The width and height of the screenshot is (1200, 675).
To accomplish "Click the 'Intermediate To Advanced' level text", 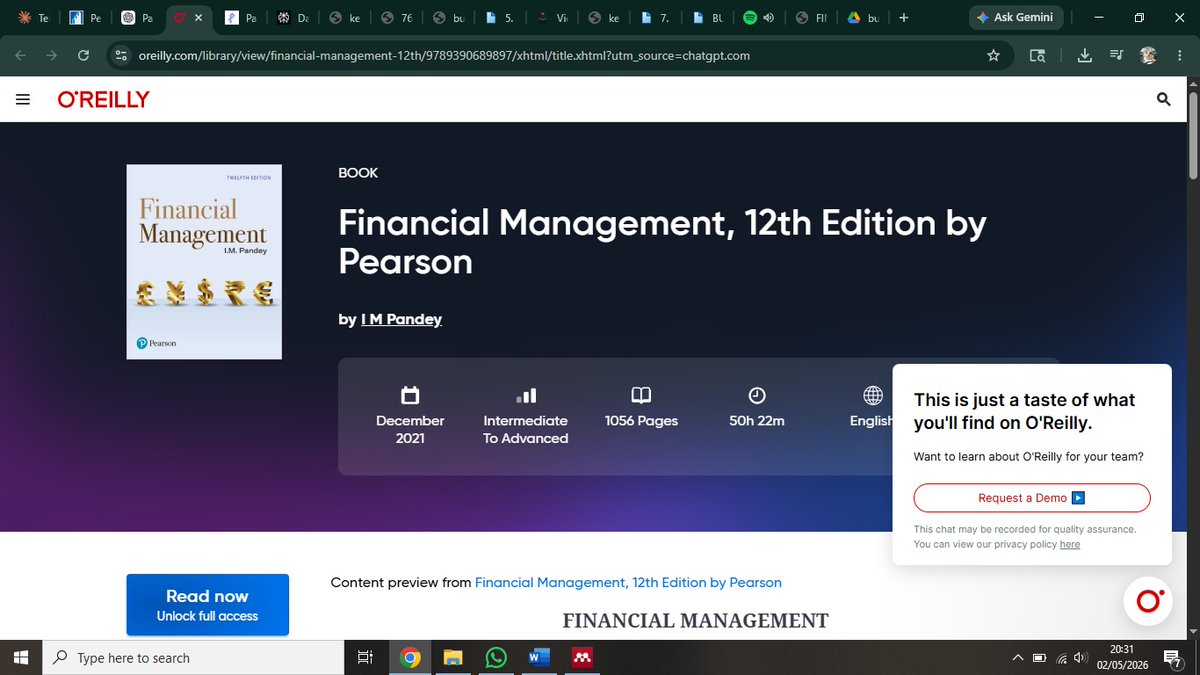I will (526, 429).
